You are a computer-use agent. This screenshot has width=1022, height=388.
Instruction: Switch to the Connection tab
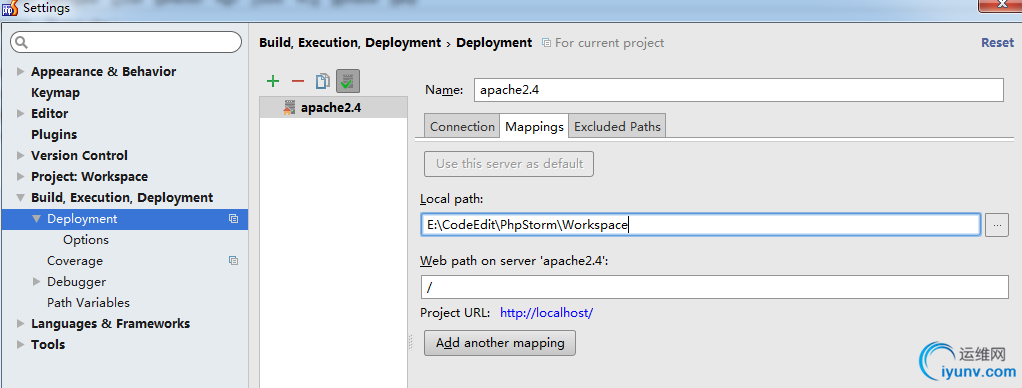462,127
